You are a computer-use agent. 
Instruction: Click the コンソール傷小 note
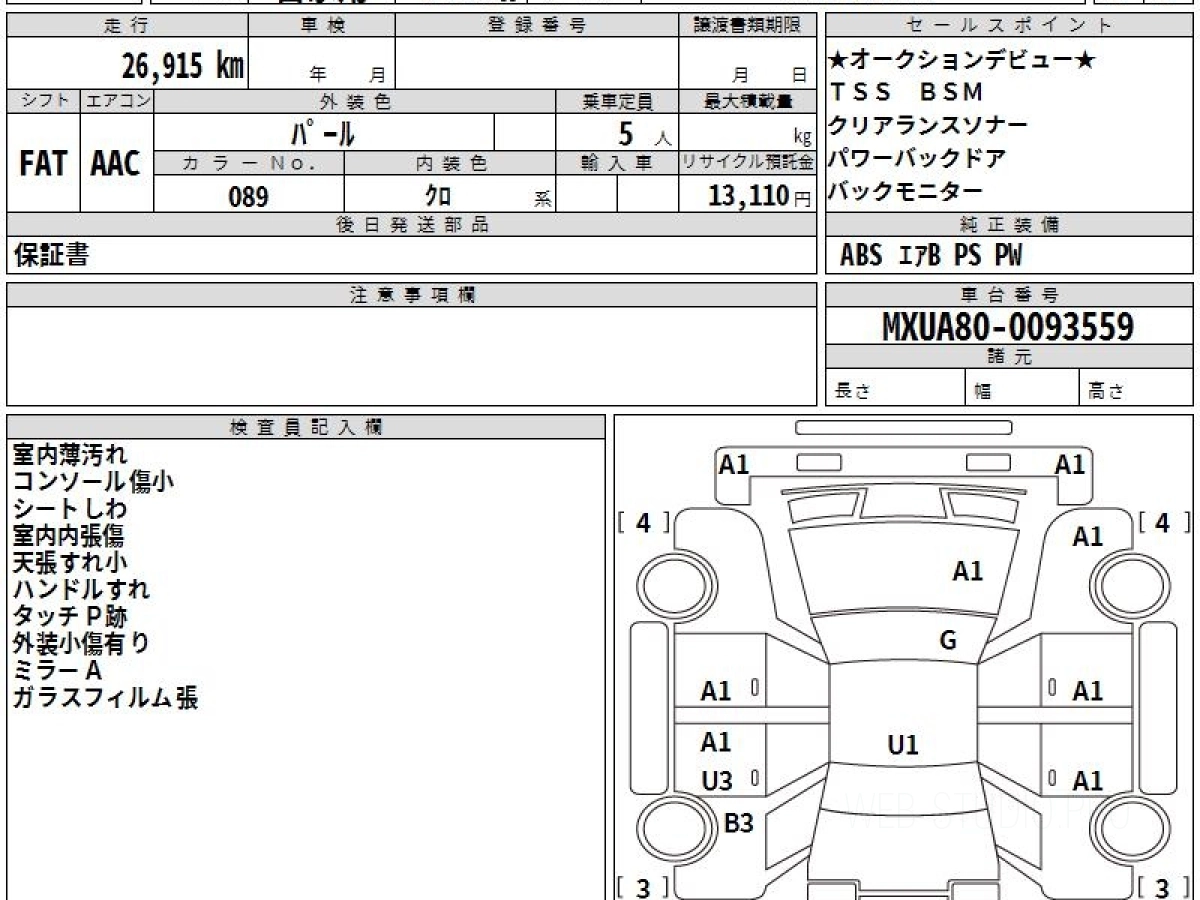93,482
